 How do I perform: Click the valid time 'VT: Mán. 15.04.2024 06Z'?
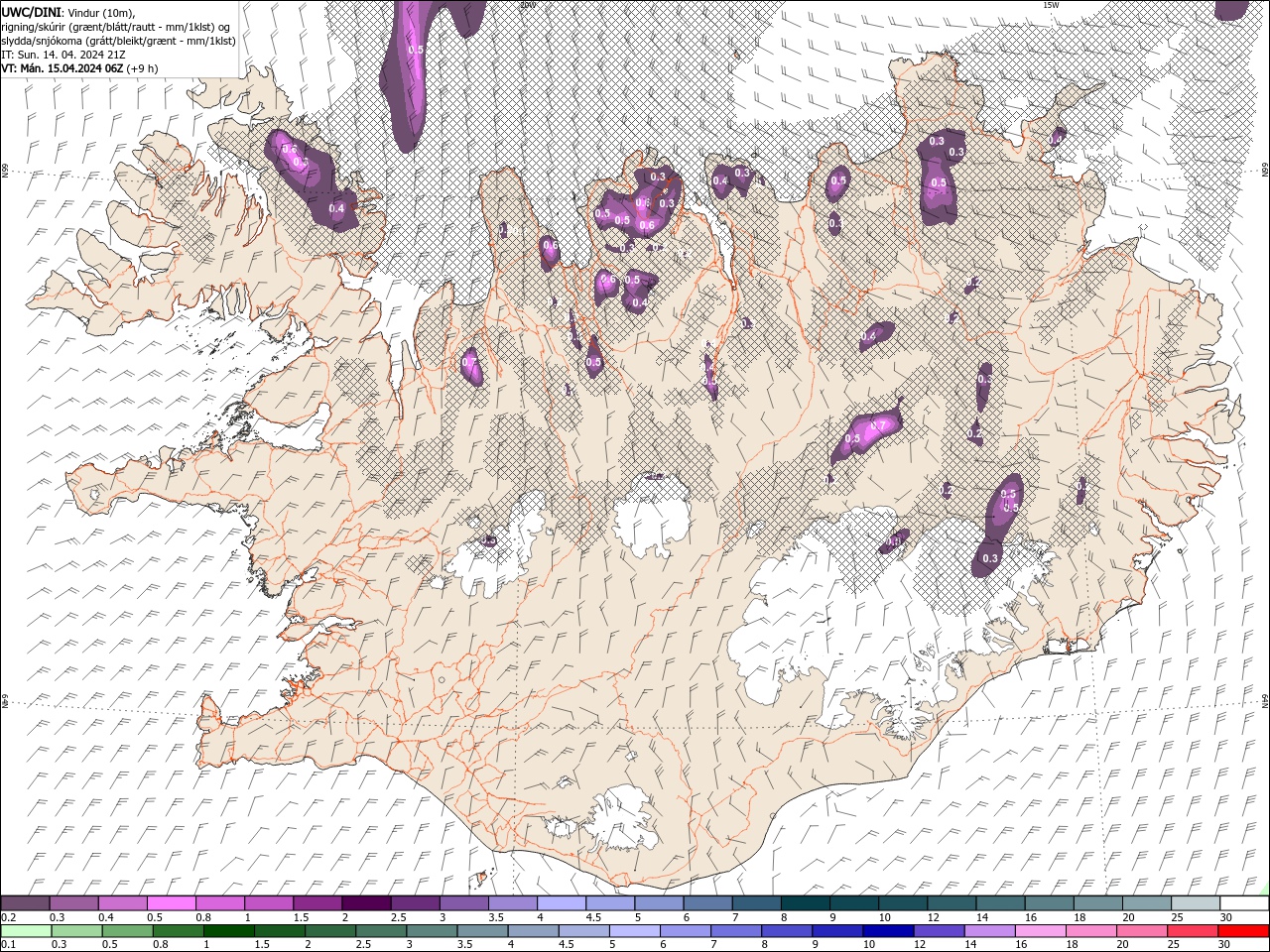click(63, 68)
